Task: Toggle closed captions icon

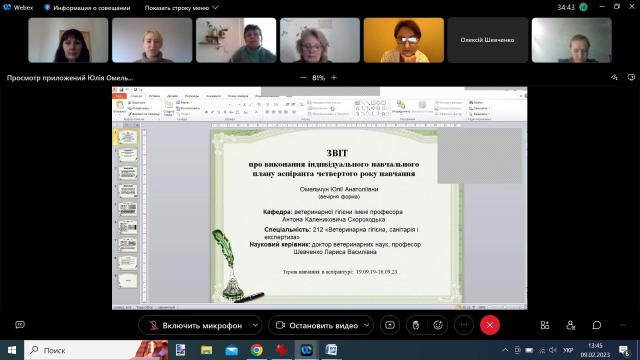Action: 20,325
